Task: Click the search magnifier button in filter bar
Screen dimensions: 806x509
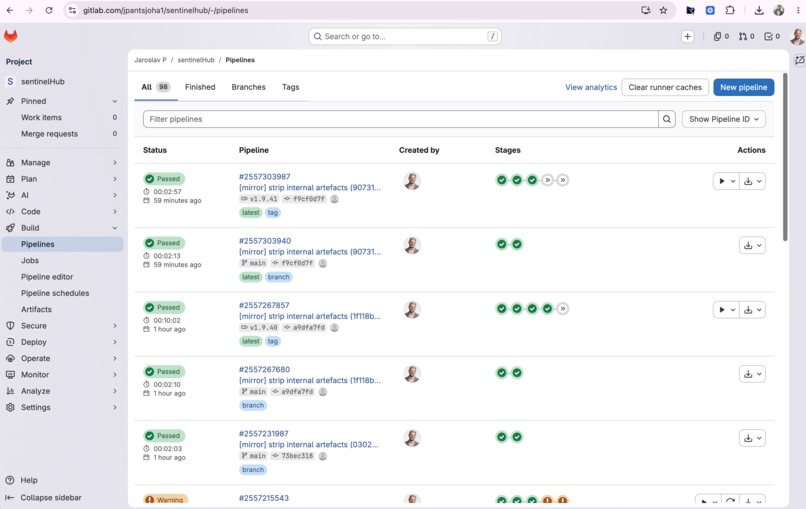Action: pyautogui.click(x=667, y=119)
